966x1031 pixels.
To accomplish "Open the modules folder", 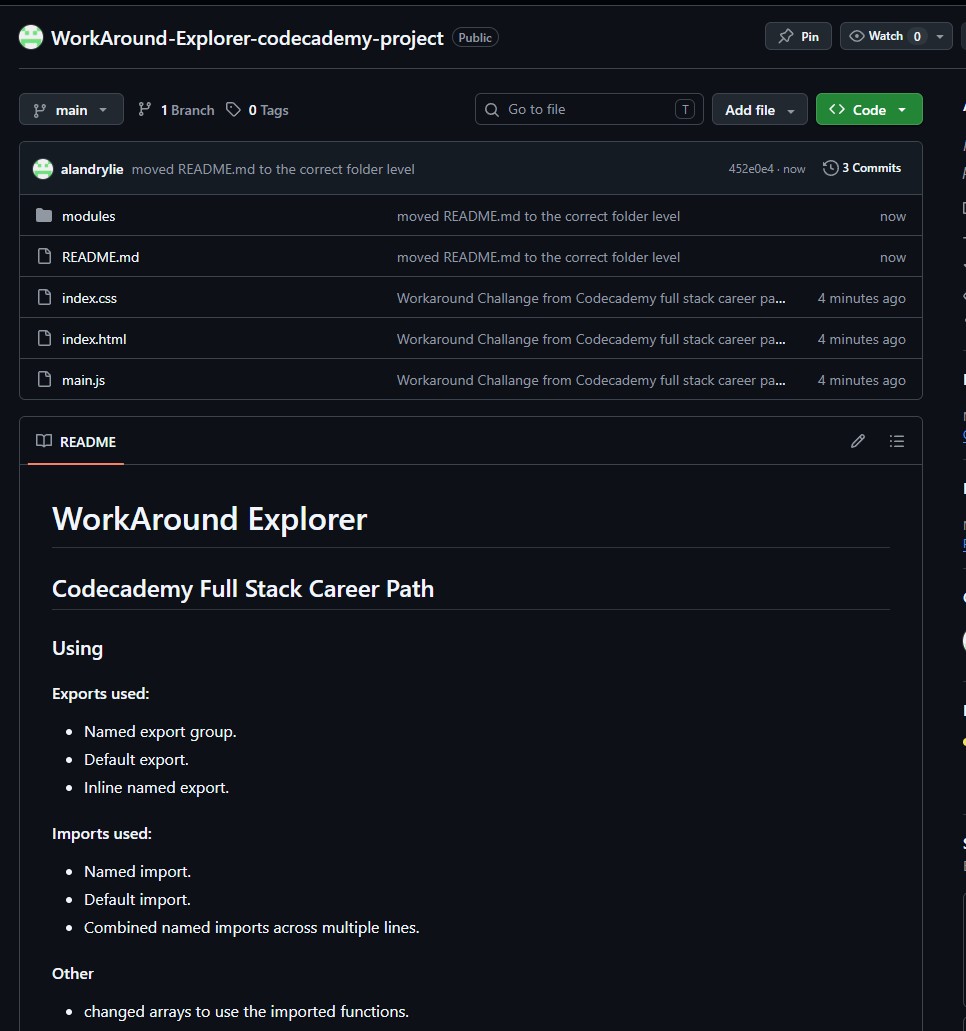I will (x=88, y=216).
